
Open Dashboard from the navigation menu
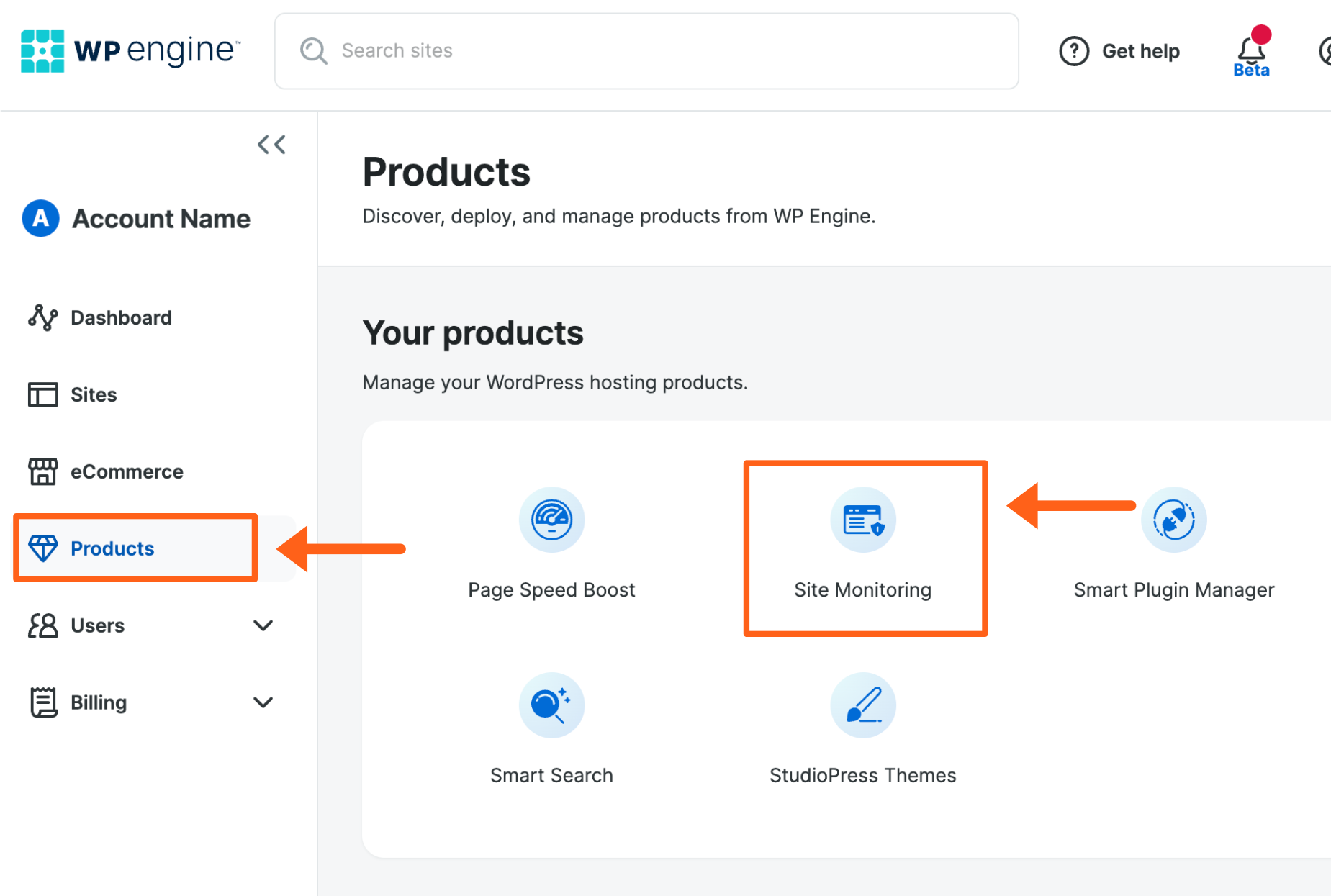[121, 317]
